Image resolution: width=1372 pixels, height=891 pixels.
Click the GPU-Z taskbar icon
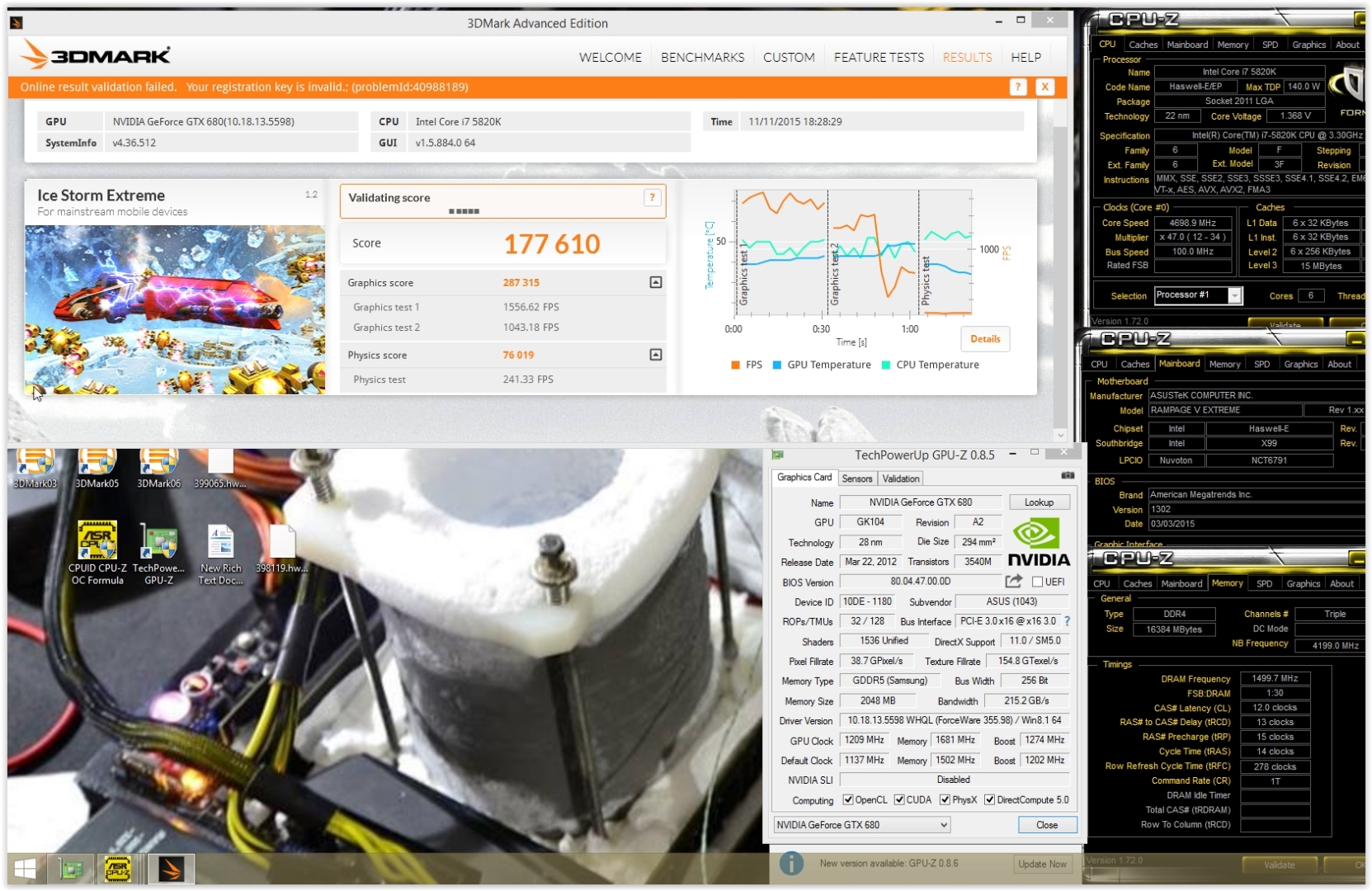pos(72,869)
